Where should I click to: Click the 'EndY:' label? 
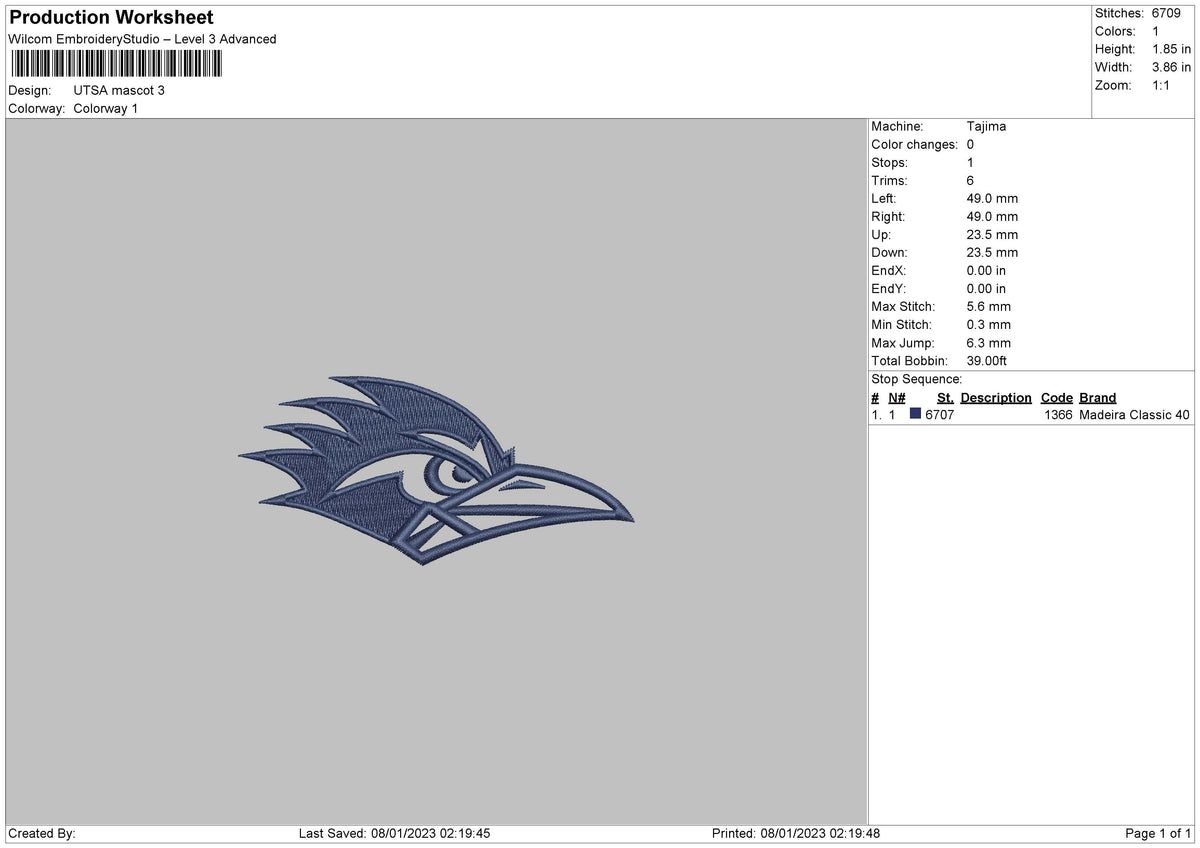point(889,288)
